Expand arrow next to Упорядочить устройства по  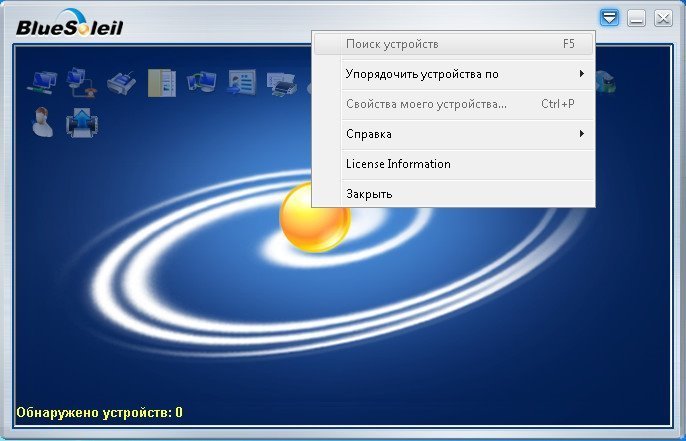[x=581, y=74]
